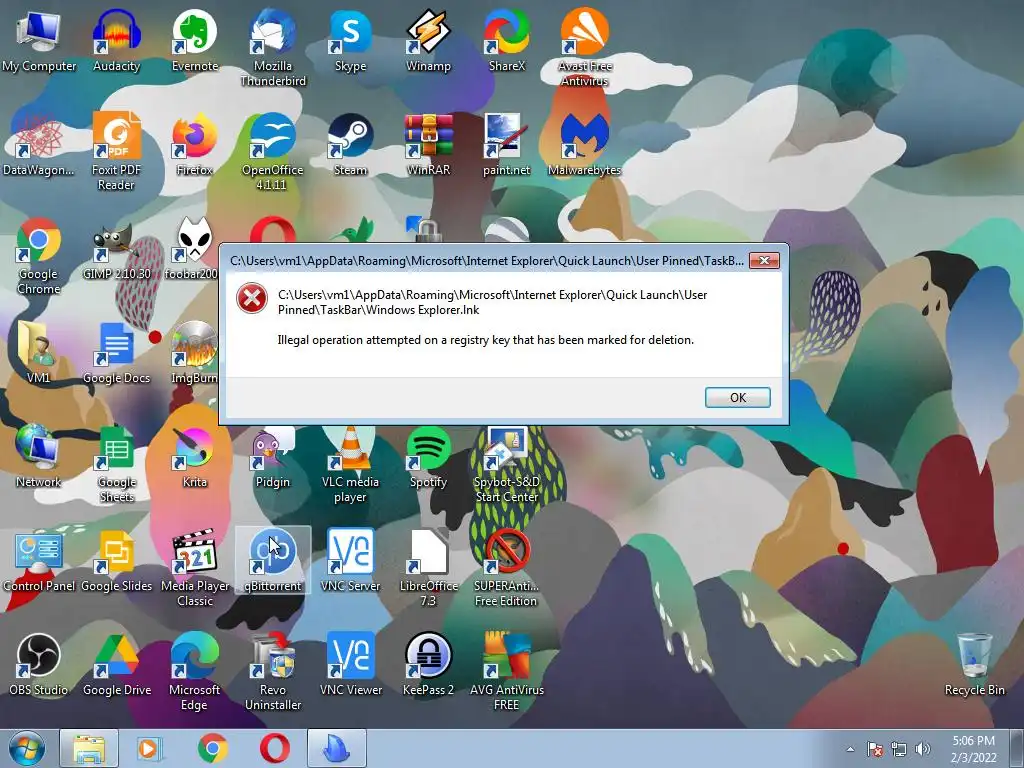1024x768 pixels.
Task: Select the Mozilla Thunderbird icon
Action: coord(273,48)
